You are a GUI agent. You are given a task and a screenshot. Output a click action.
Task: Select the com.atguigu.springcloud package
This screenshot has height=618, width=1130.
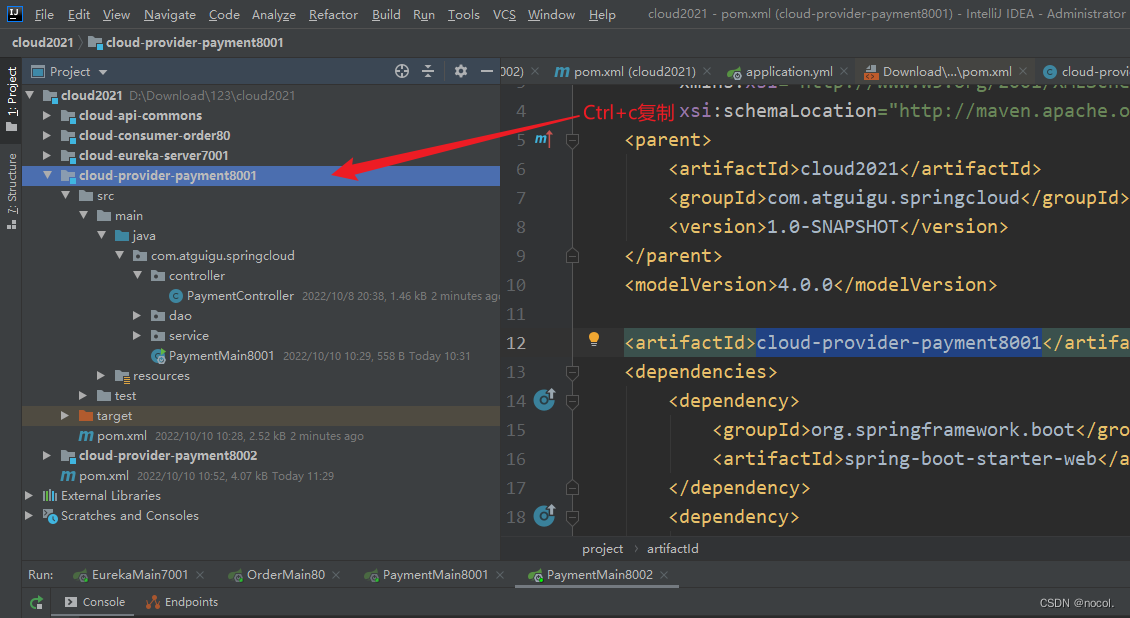point(223,256)
